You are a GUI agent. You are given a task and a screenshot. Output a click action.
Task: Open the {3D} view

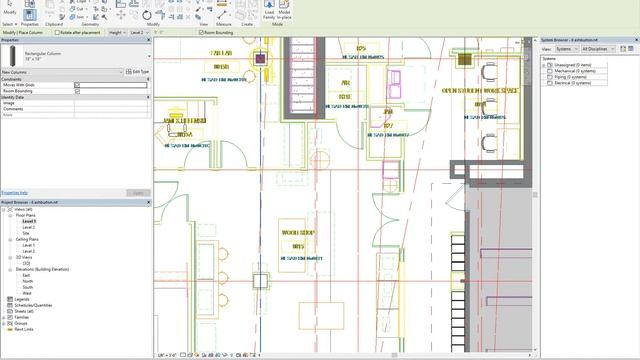click(27, 263)
